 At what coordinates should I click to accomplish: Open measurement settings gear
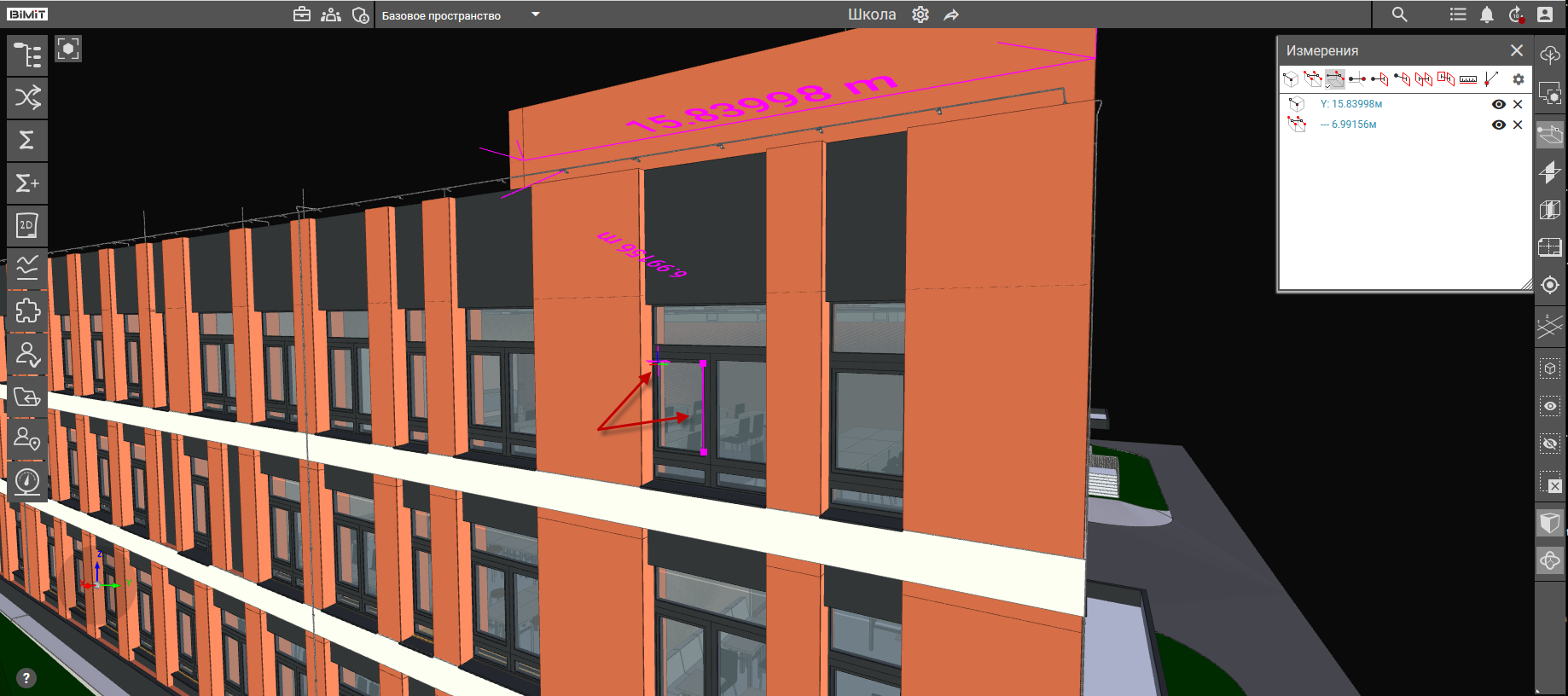coord(1518,79)
